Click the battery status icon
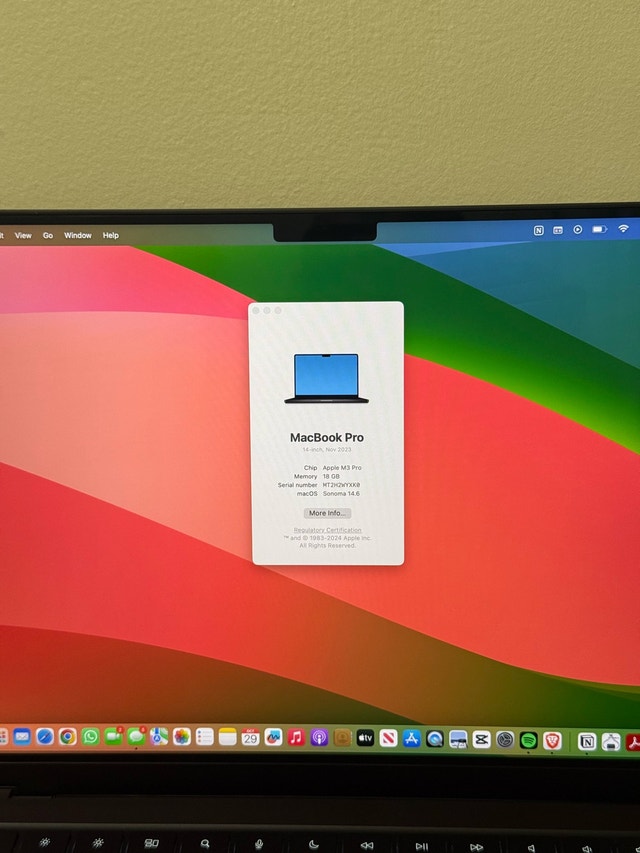The height and width of the screenshot is (853, 640). [x=599, y=230]
